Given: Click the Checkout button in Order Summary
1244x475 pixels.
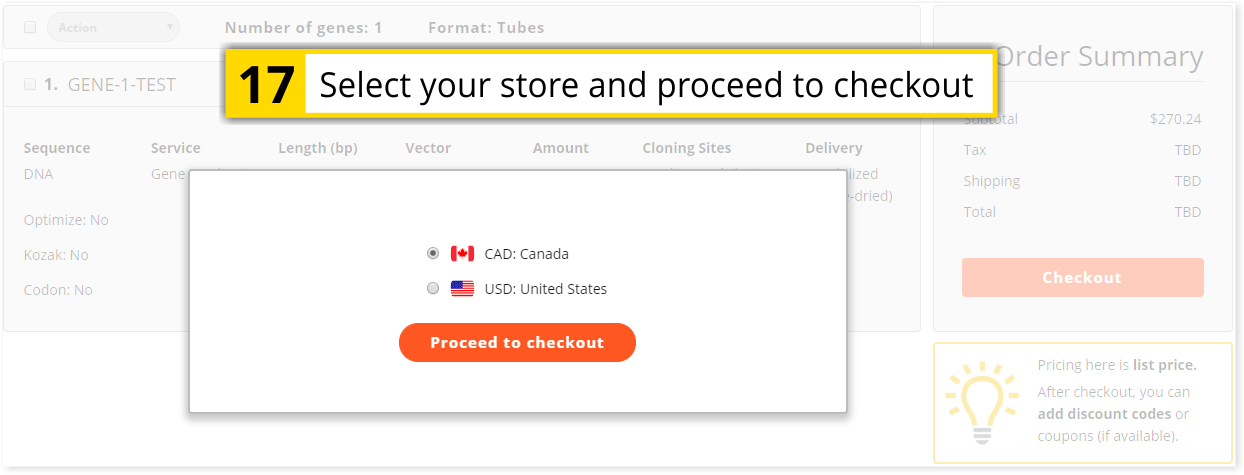Looking at the screenshot, I should pos(1082,277).
